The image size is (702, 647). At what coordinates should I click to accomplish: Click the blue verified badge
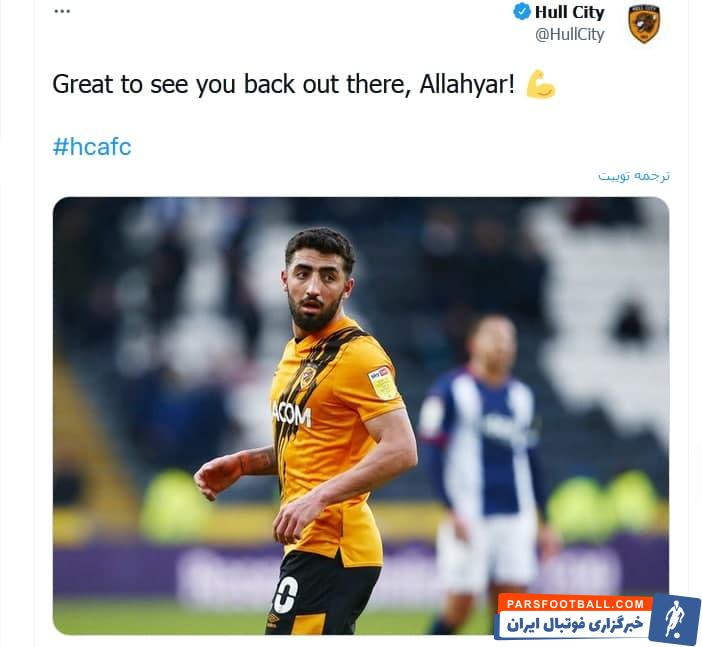[x=522, y=12]
